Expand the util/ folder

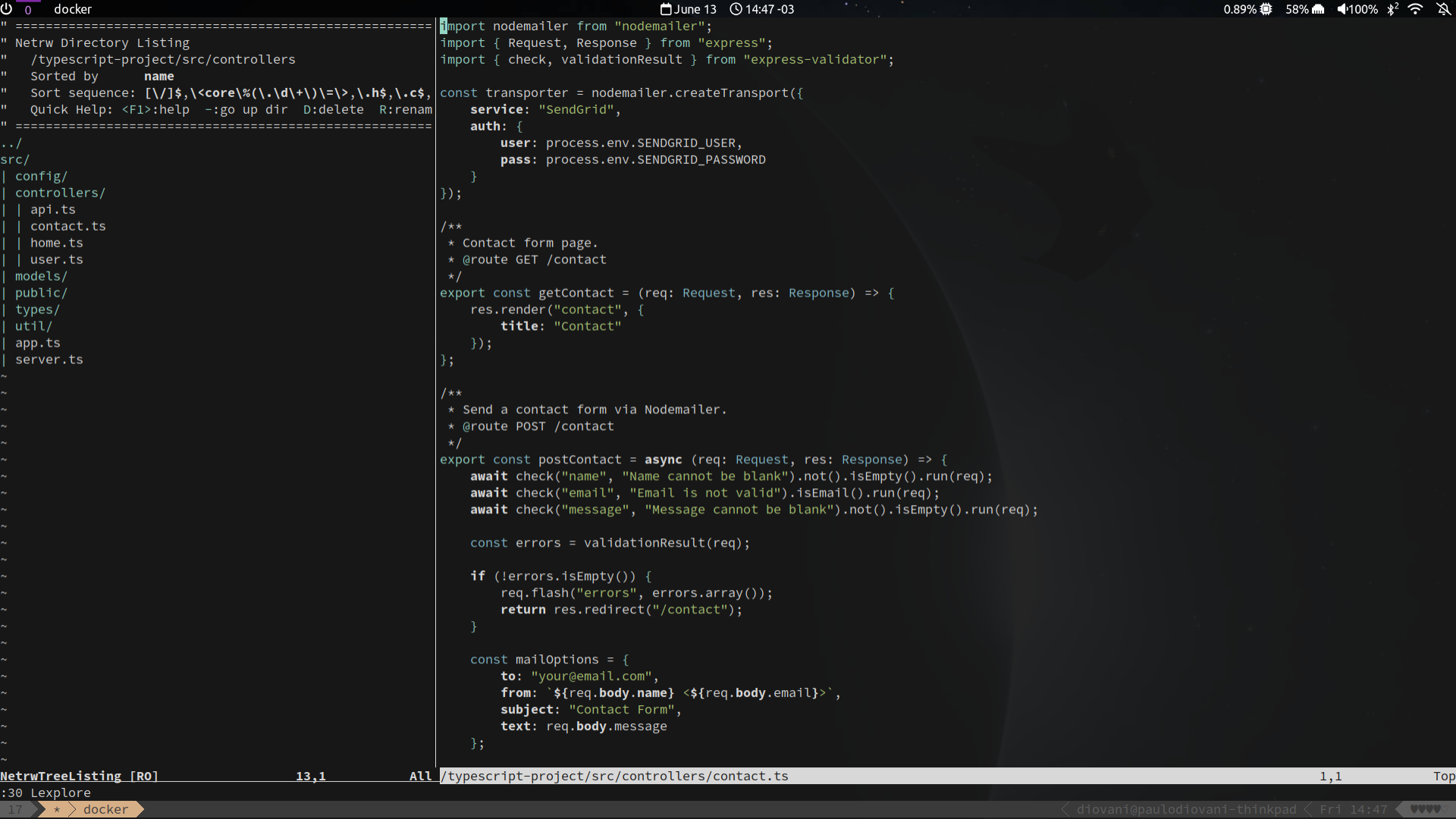[33, 327]
